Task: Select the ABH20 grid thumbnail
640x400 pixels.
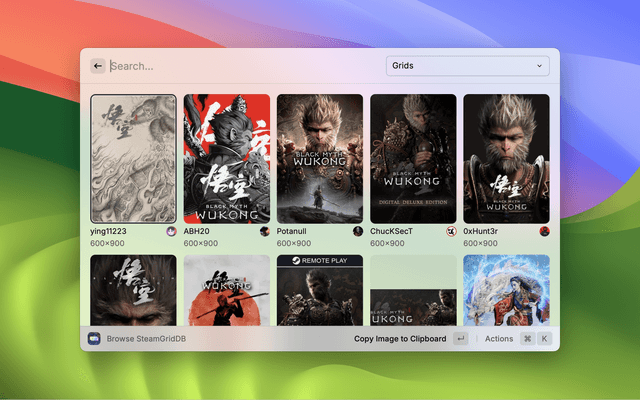Action: tap(227, 159)
